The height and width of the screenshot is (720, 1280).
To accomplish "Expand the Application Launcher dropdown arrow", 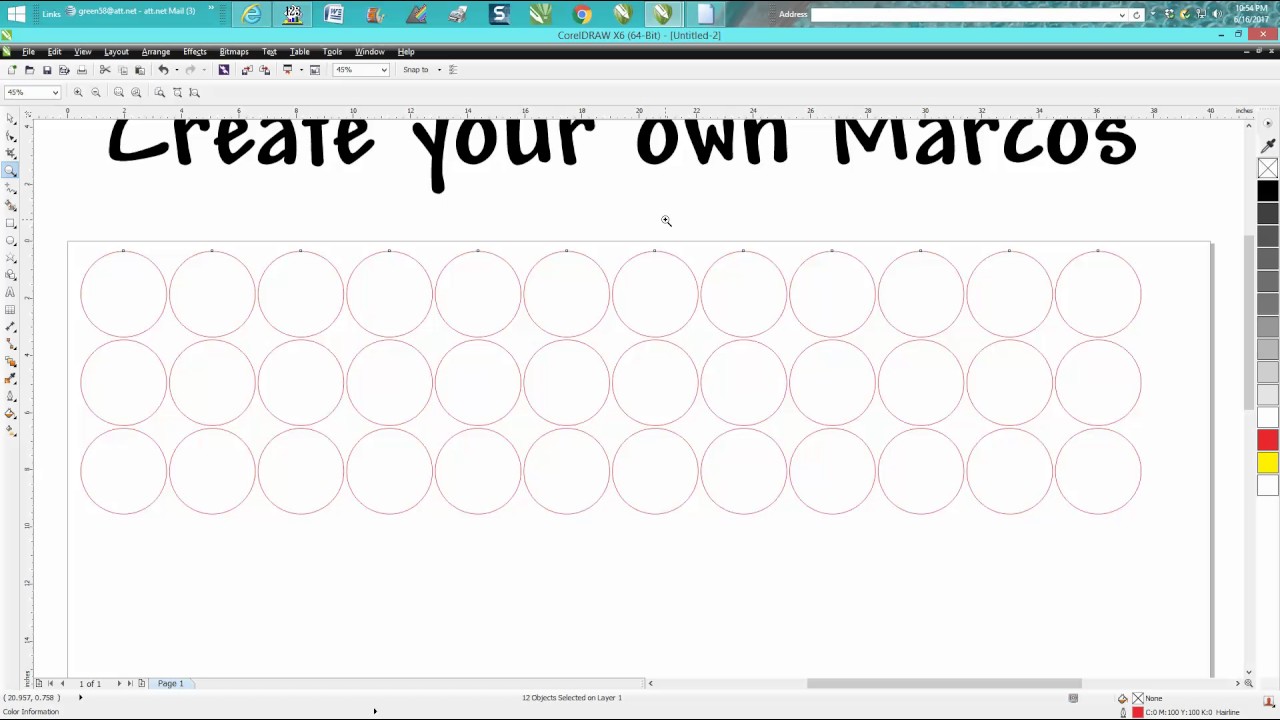I will click(x=300, y=70).
